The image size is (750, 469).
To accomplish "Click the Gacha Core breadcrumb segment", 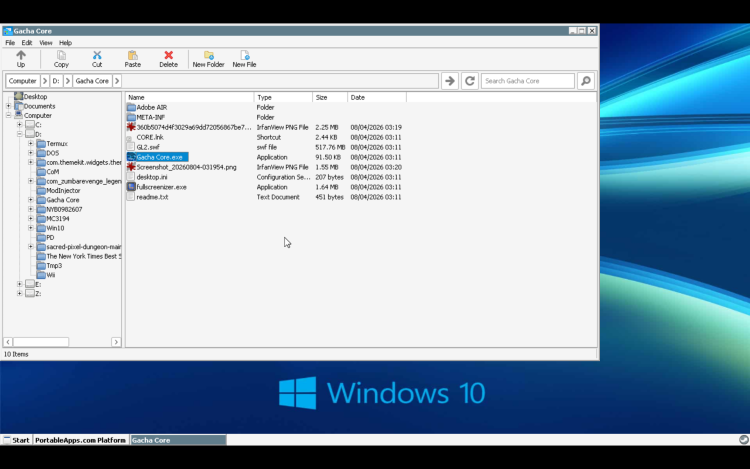I will point(92,81).
